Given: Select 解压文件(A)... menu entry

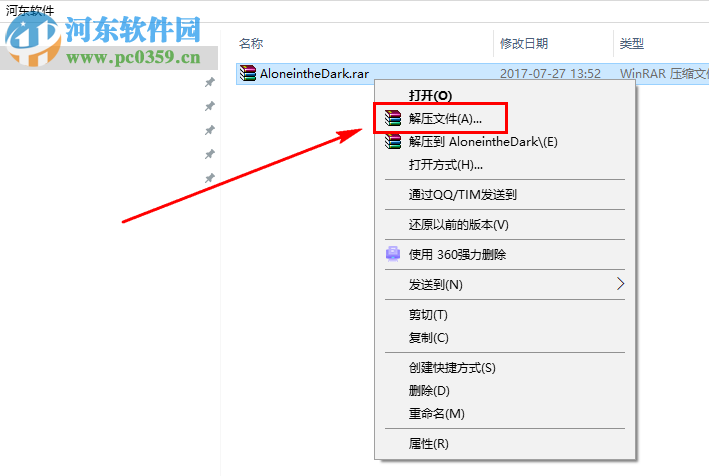Looking at the screenshot, I should [x=445, y=118].
